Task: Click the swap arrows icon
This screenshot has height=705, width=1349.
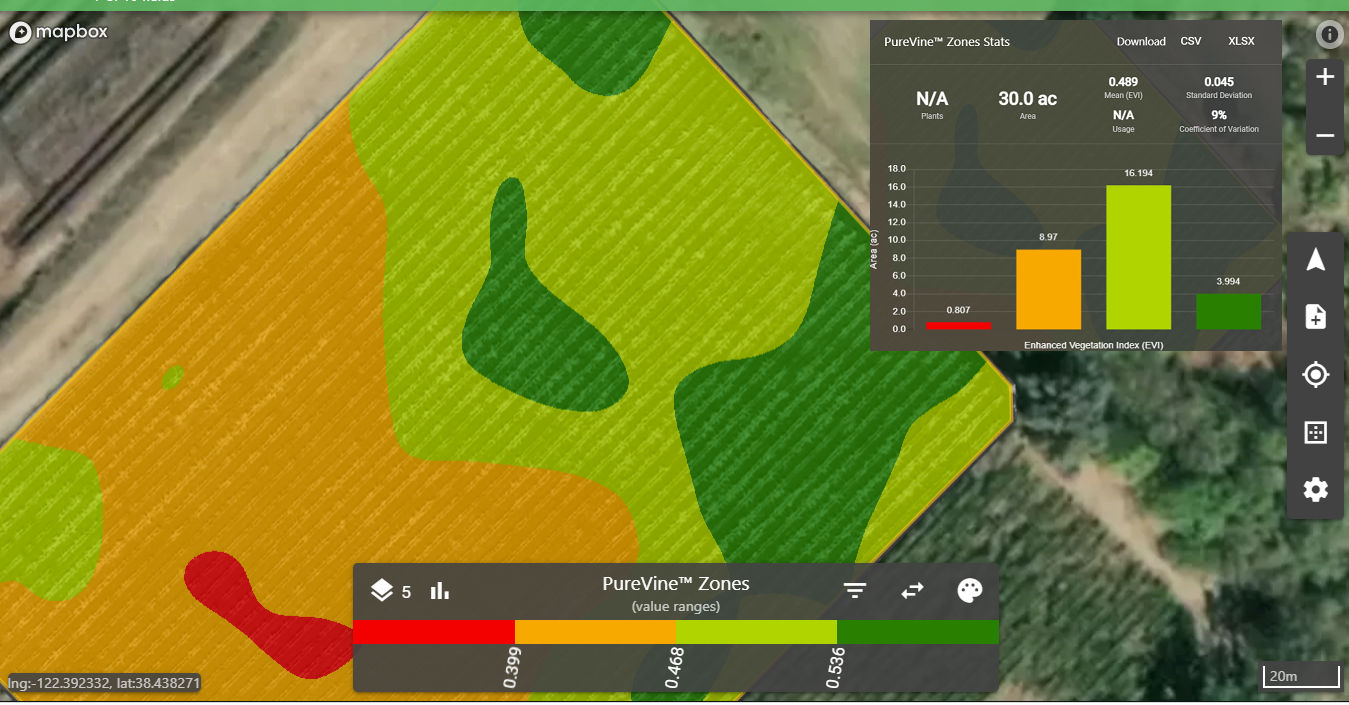Action: [x=912, y=590]
